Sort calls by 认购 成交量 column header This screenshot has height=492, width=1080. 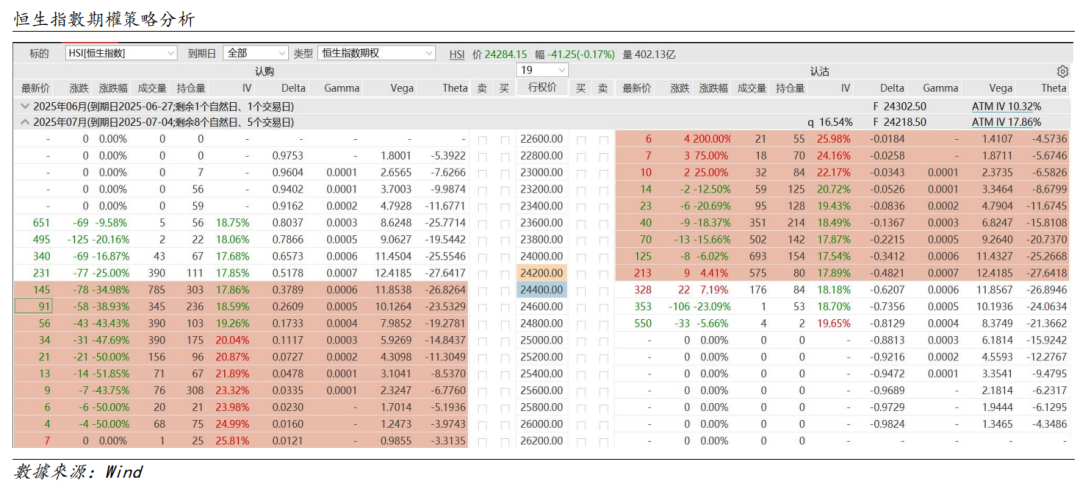[152, 88]
